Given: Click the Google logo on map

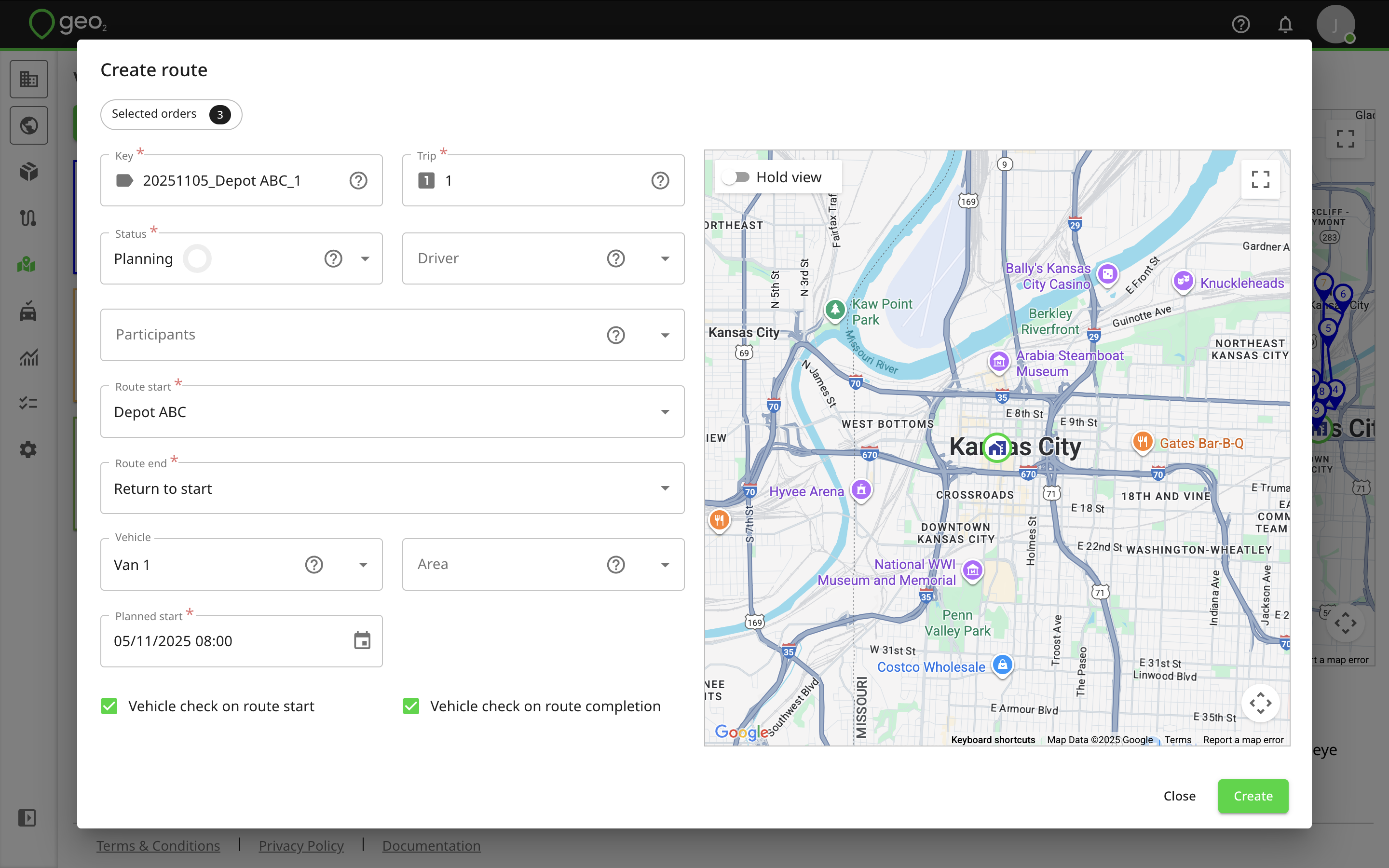Looking at the screenshot, I should [x=742, y=732].
